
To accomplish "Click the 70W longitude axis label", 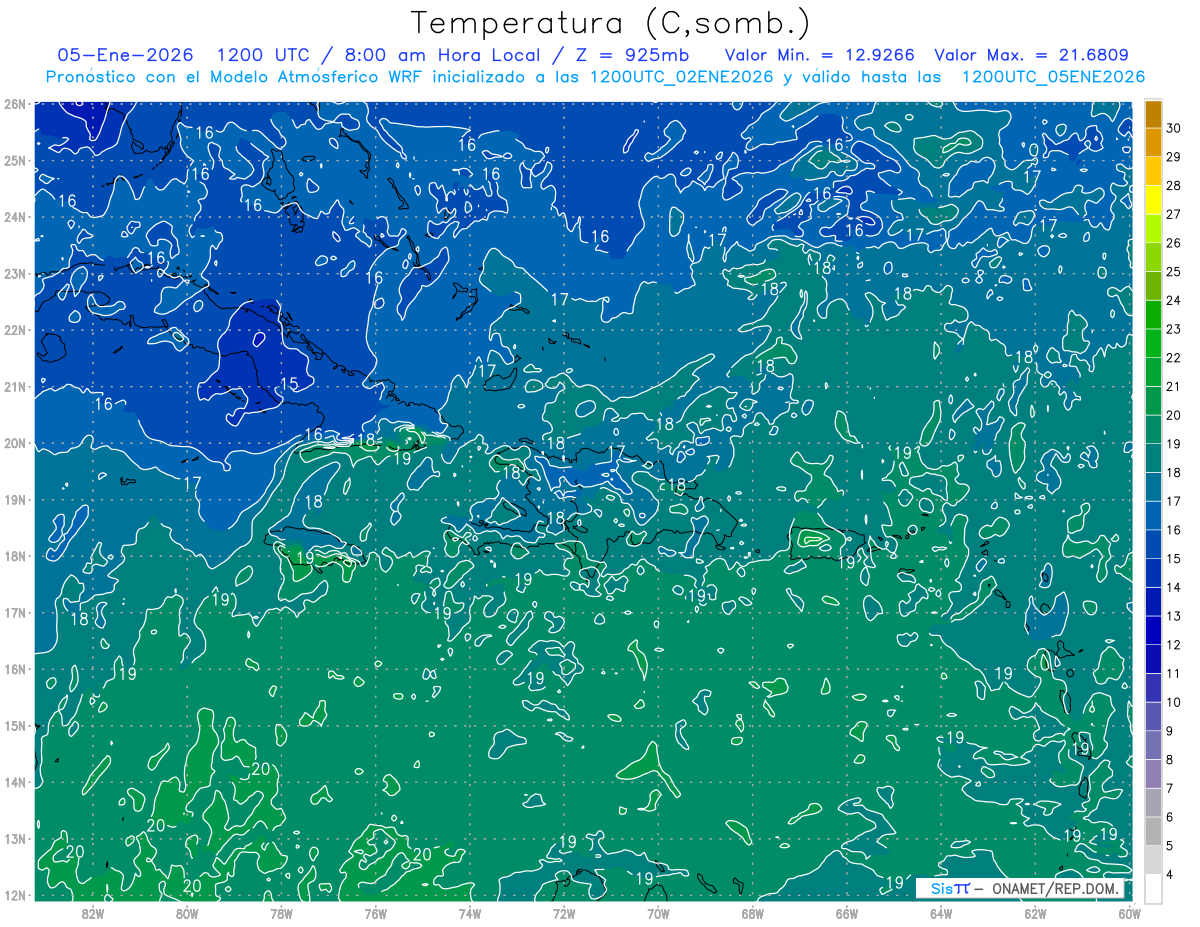I will click(658, 912).
